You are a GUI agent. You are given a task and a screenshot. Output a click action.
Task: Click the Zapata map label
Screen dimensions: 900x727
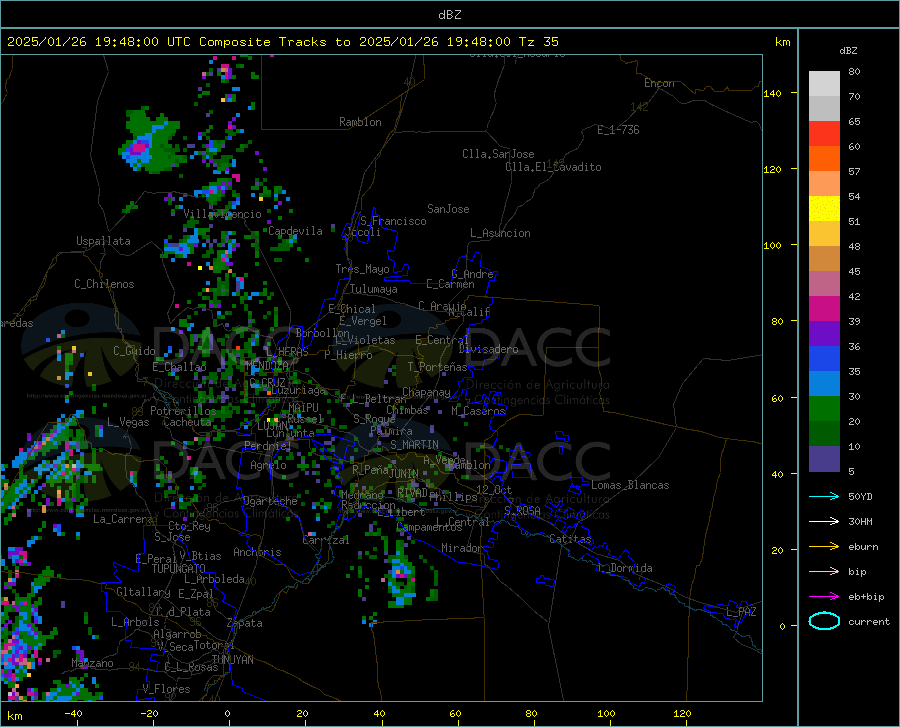click(x=245, y=623)
